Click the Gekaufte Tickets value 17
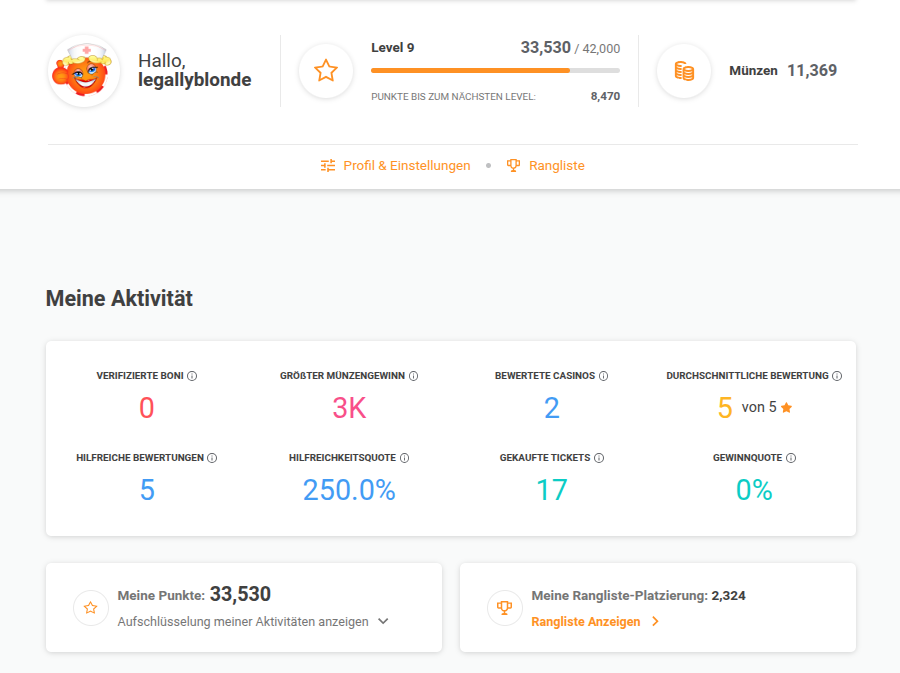Image resolution: width=900 pixels, height=673 pixels. click(552, 490)
